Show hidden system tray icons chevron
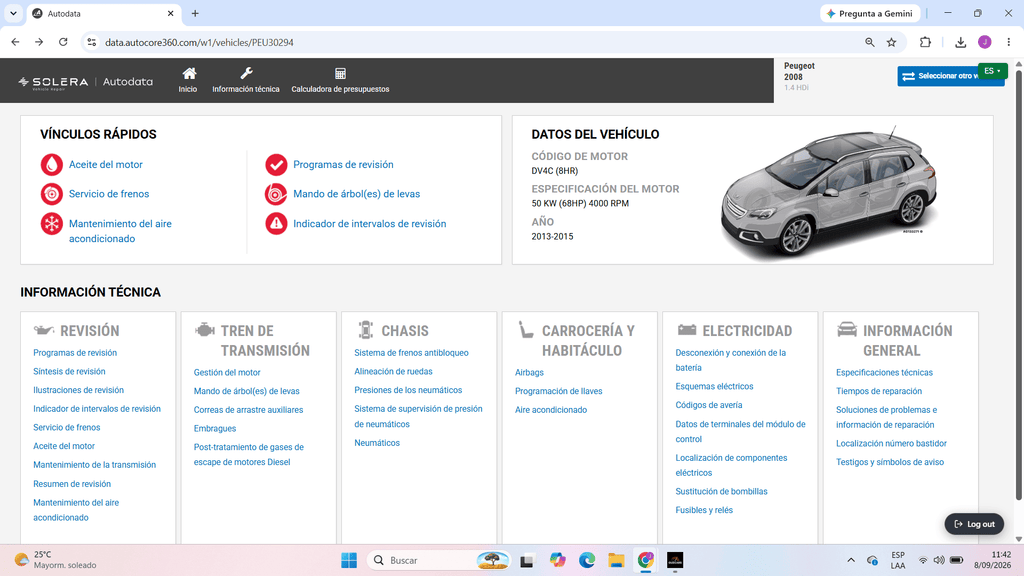The height and width of the screenshot is (576, 1024). pos(851,560)
